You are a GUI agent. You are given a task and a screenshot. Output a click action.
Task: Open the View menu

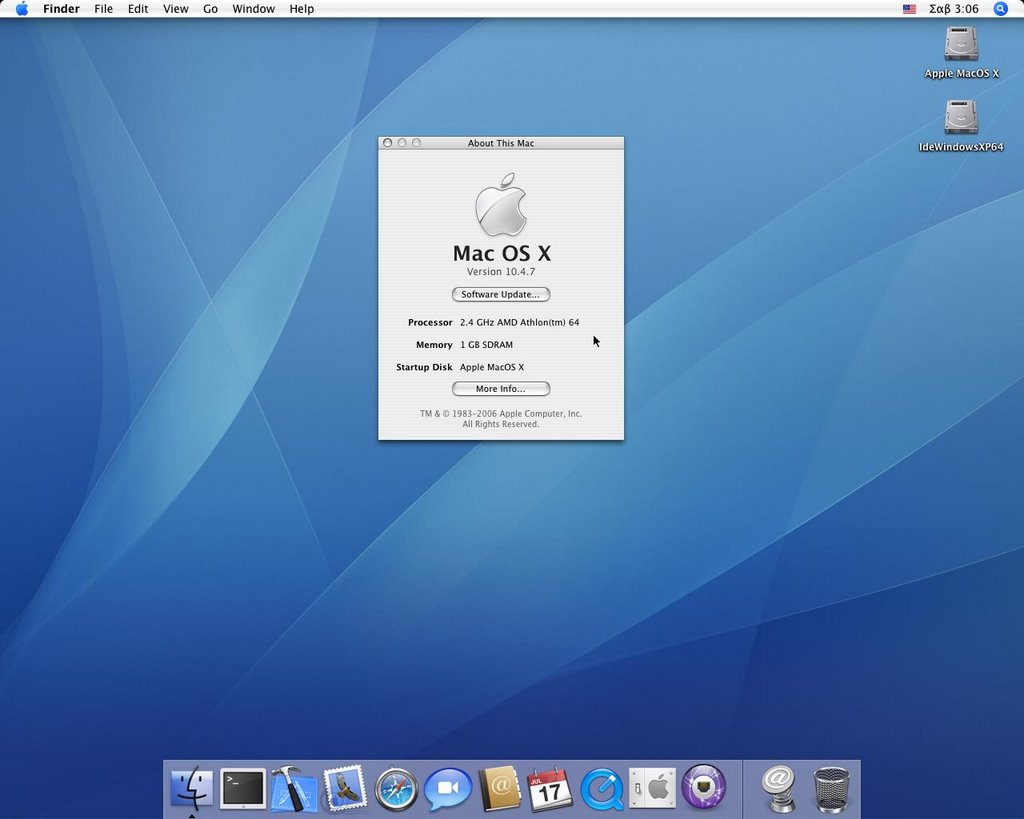pos(176,8)
